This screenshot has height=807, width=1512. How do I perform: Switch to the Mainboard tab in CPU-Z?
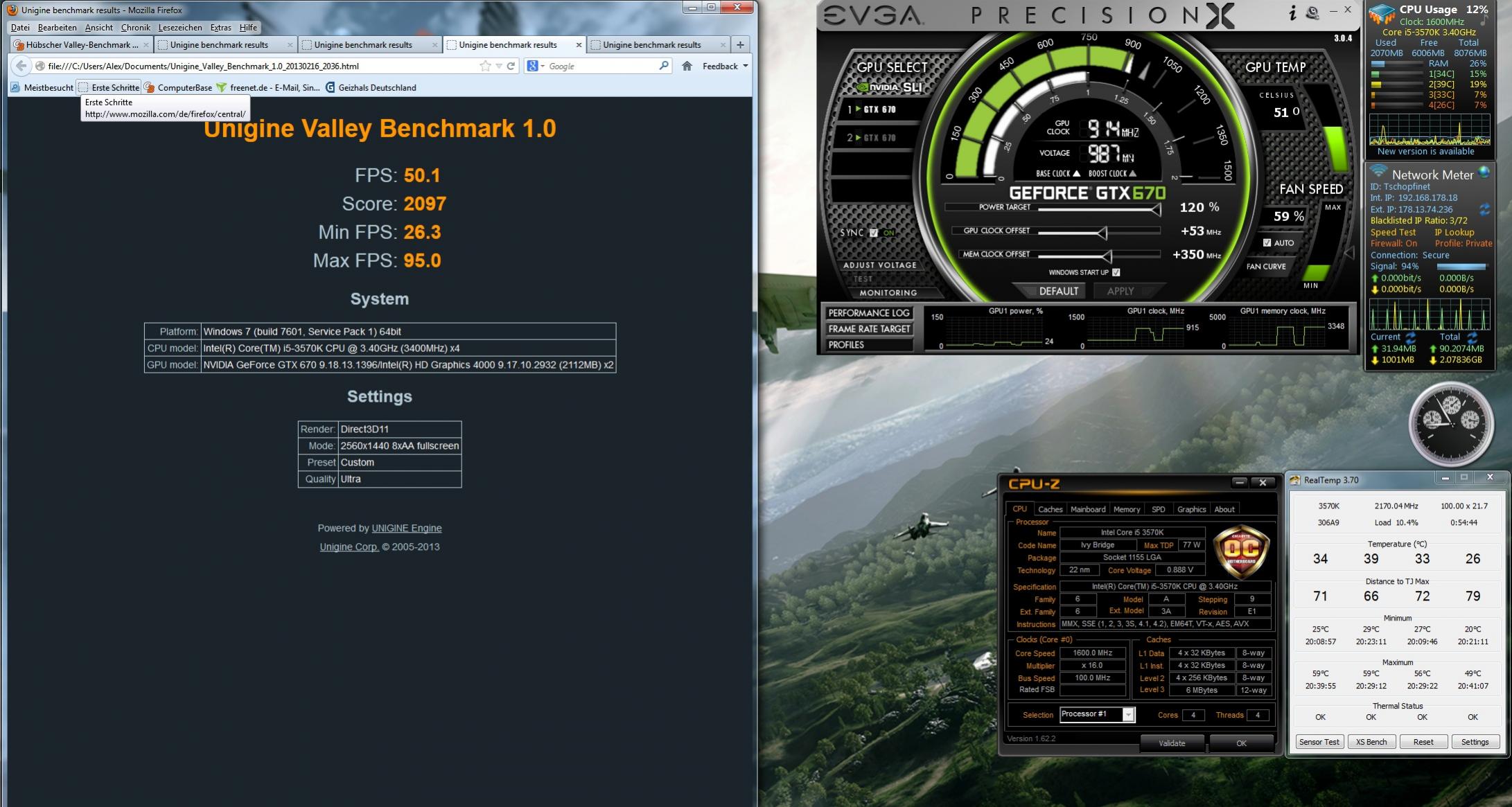(1087, 509)
